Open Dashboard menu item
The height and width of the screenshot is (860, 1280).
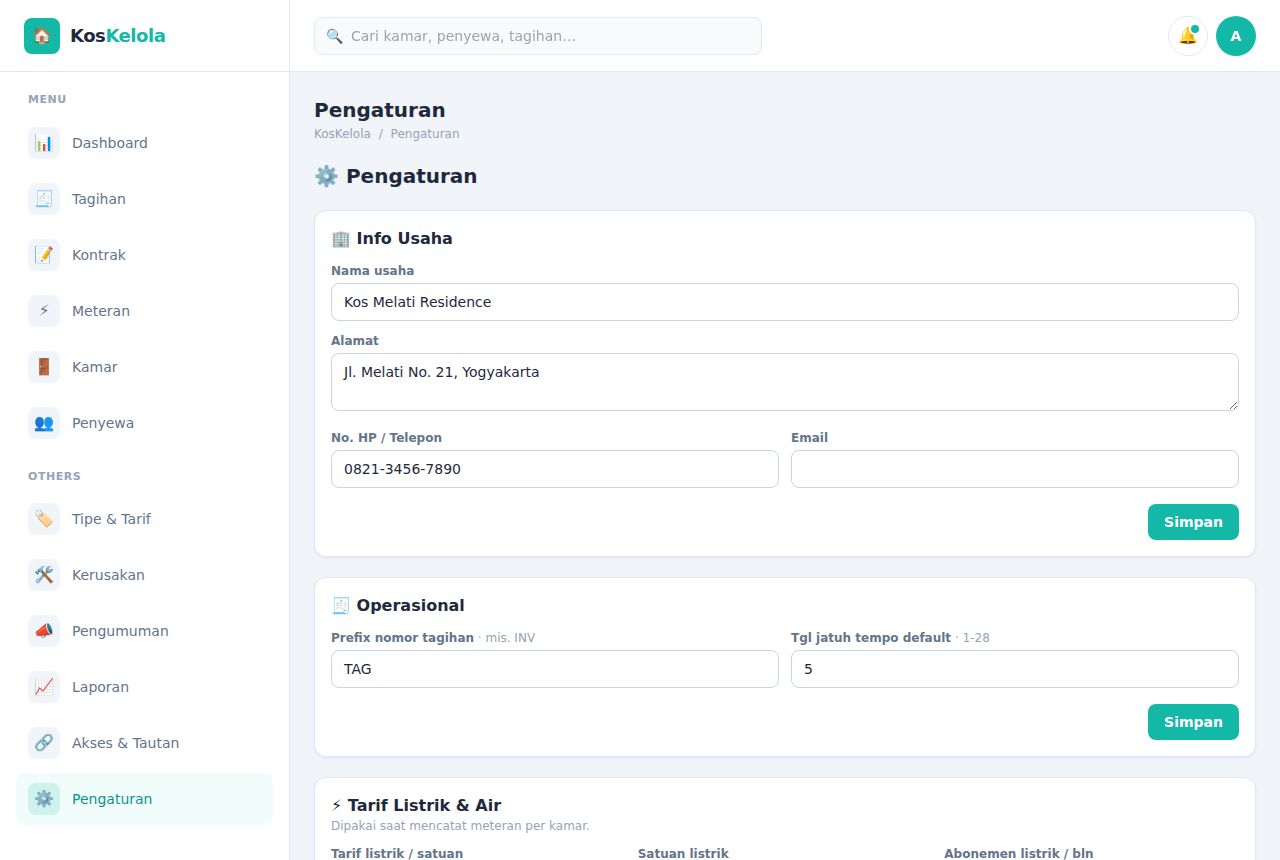point(144,143)
